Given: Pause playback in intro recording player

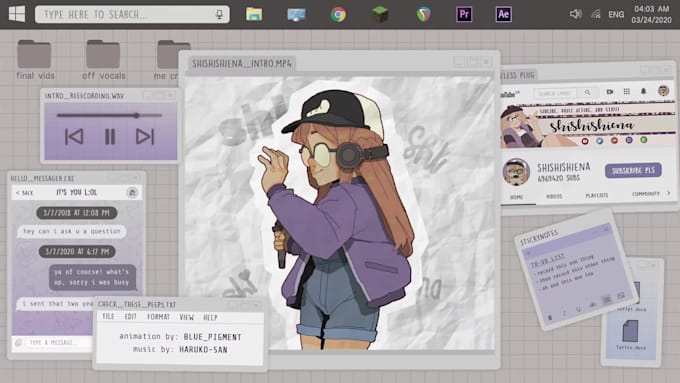Looking at the screenshot, I should 110,137.
